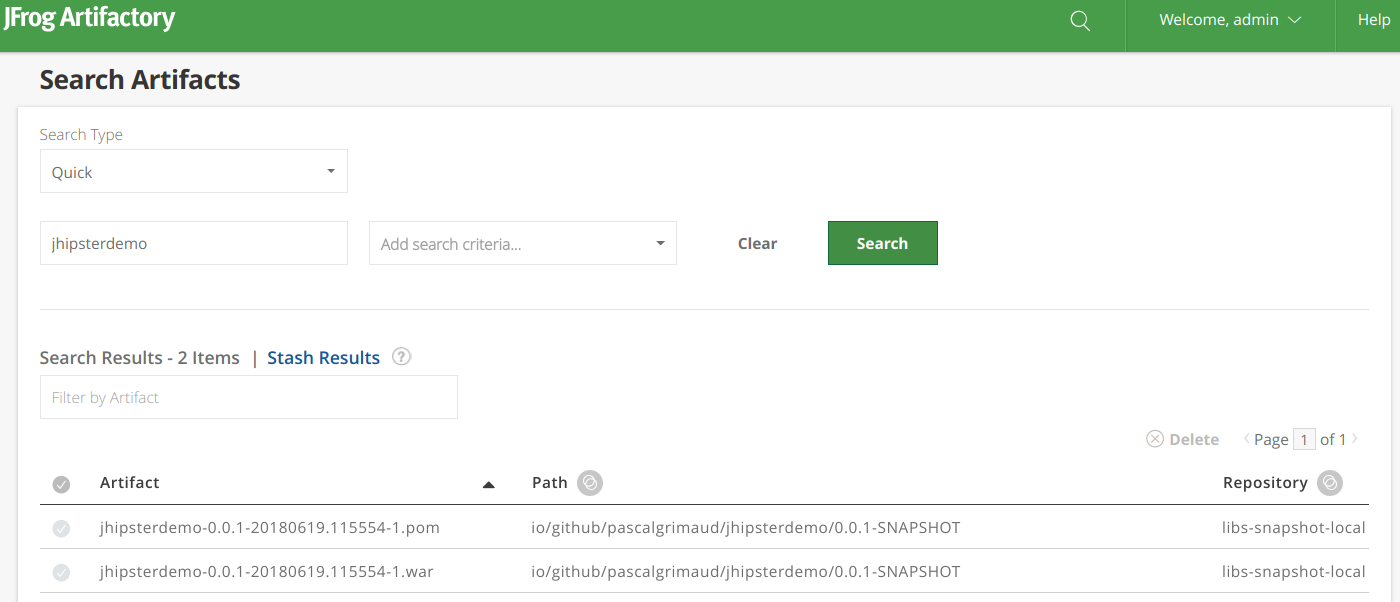Open the Help menu in header
The width and height of the screenshot is (1400, 602).
[x=1373, y=21]
